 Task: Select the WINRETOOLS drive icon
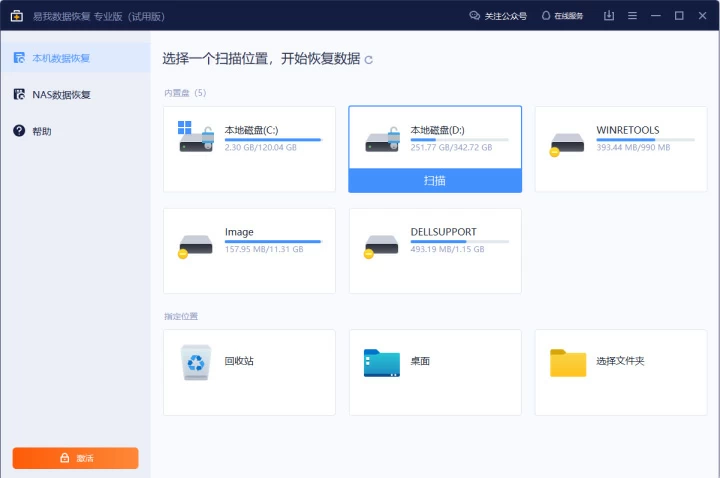click(567, 144)
